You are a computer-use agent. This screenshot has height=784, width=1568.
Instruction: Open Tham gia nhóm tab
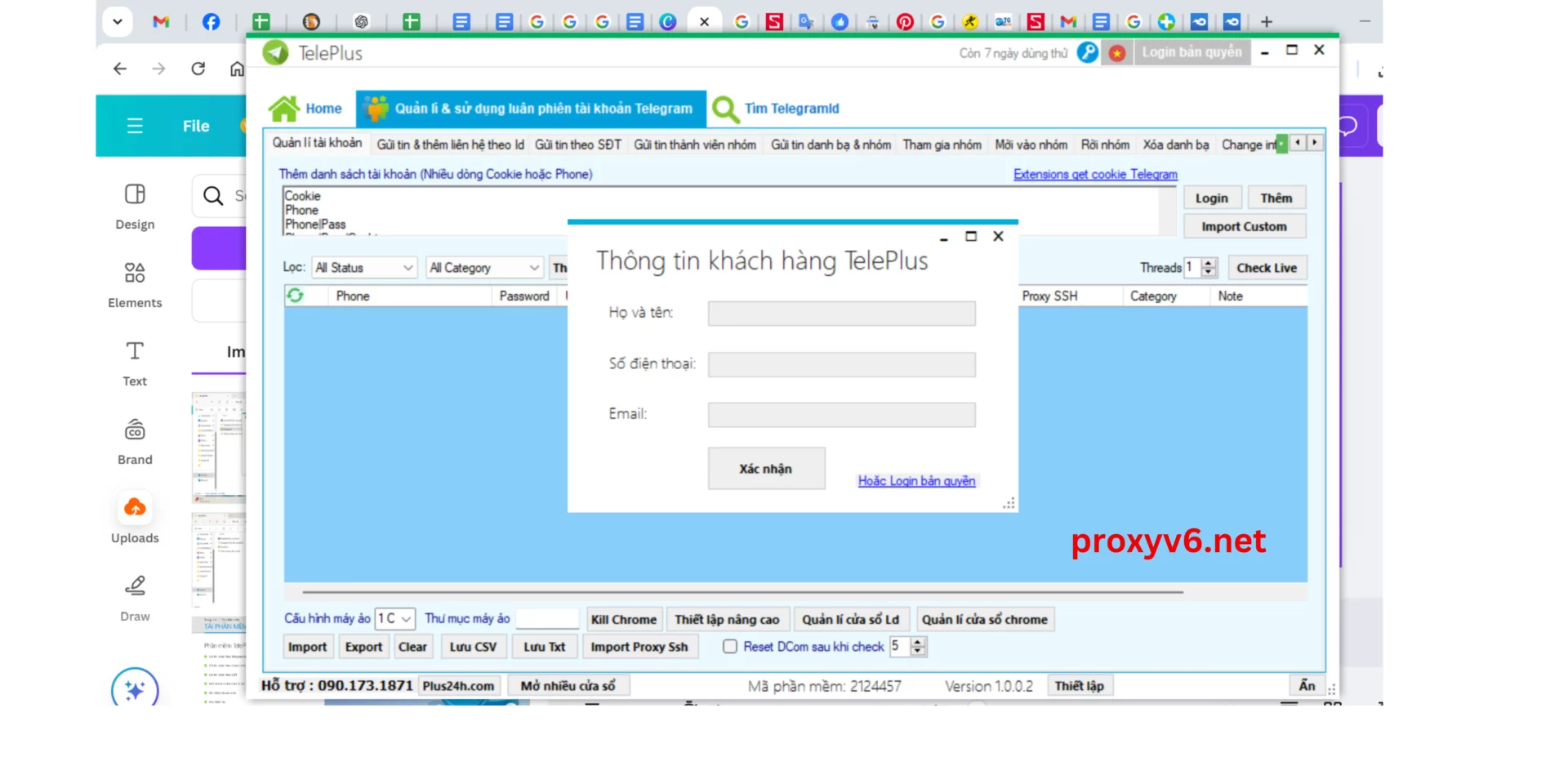[x=942, y=145]
